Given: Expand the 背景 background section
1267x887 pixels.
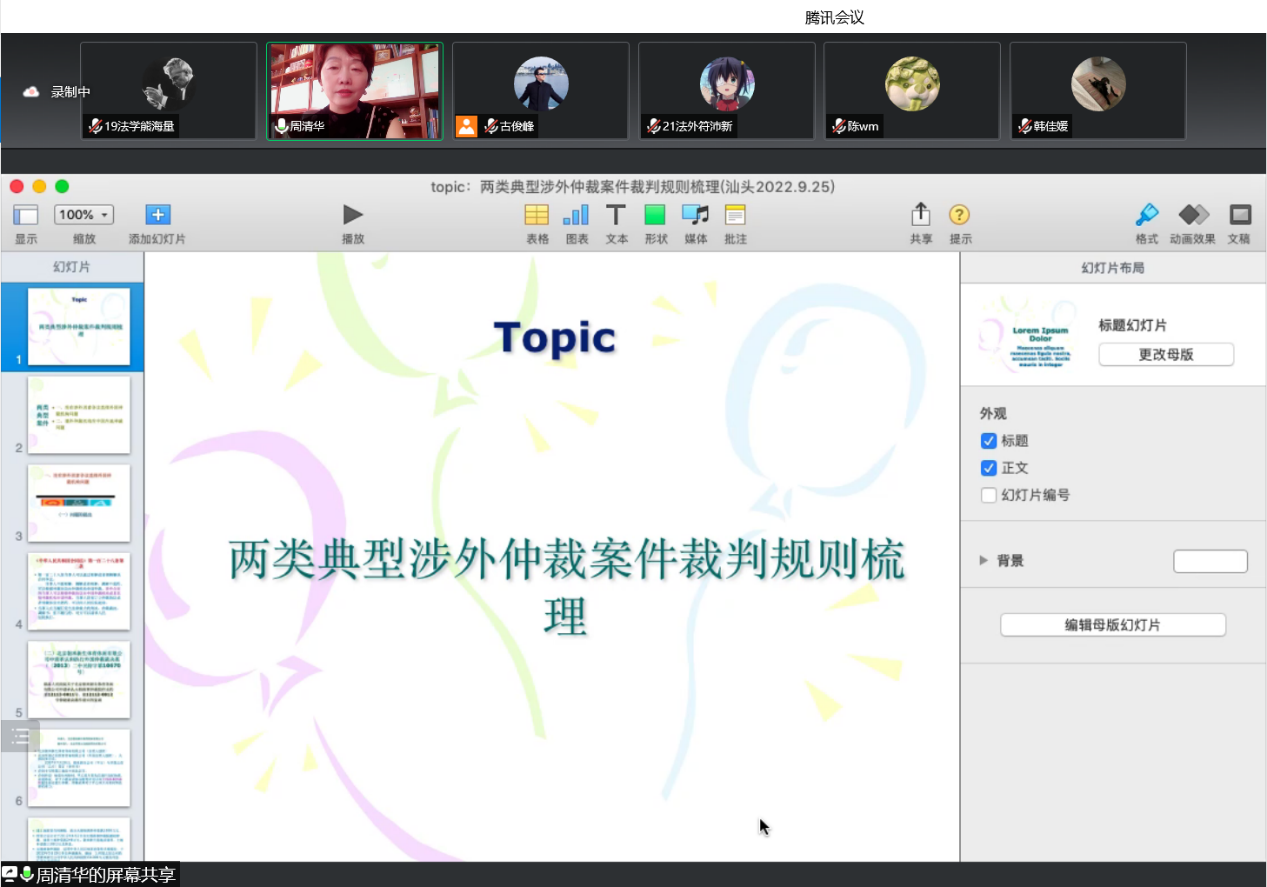Looking at the screenshot, I should tap(984, 561).
